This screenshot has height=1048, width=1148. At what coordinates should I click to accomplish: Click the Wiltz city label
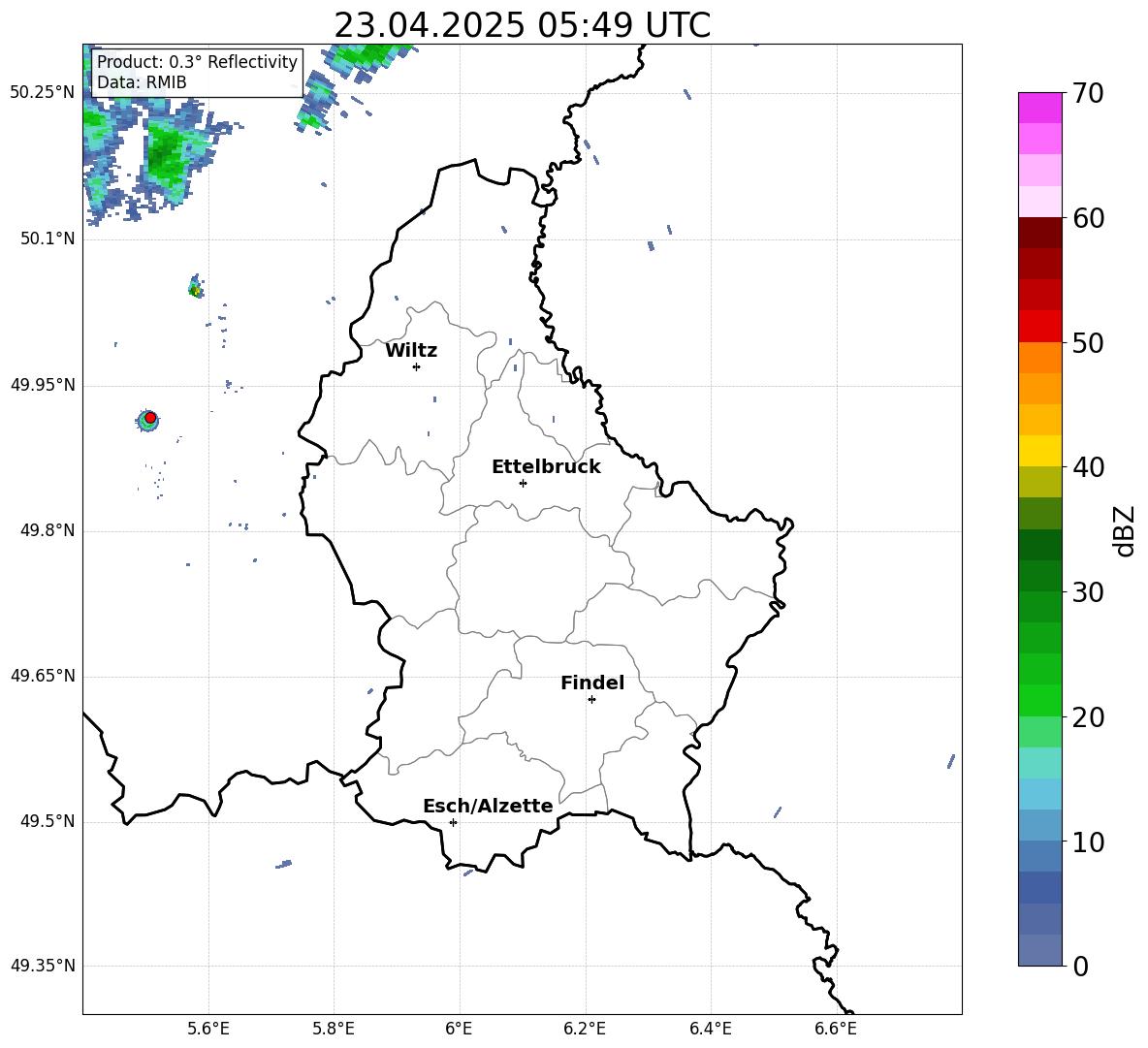click(411, 351)
